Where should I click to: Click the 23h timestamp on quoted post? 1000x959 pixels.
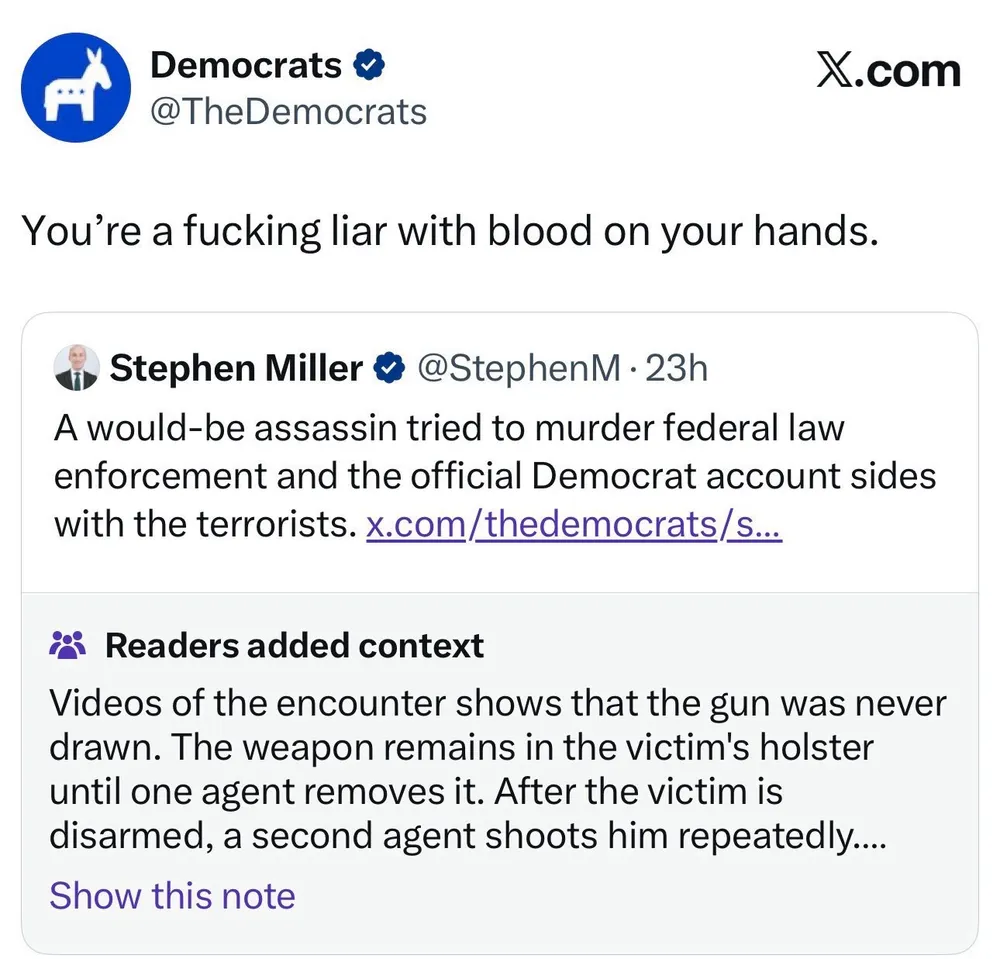pos(676,369)
